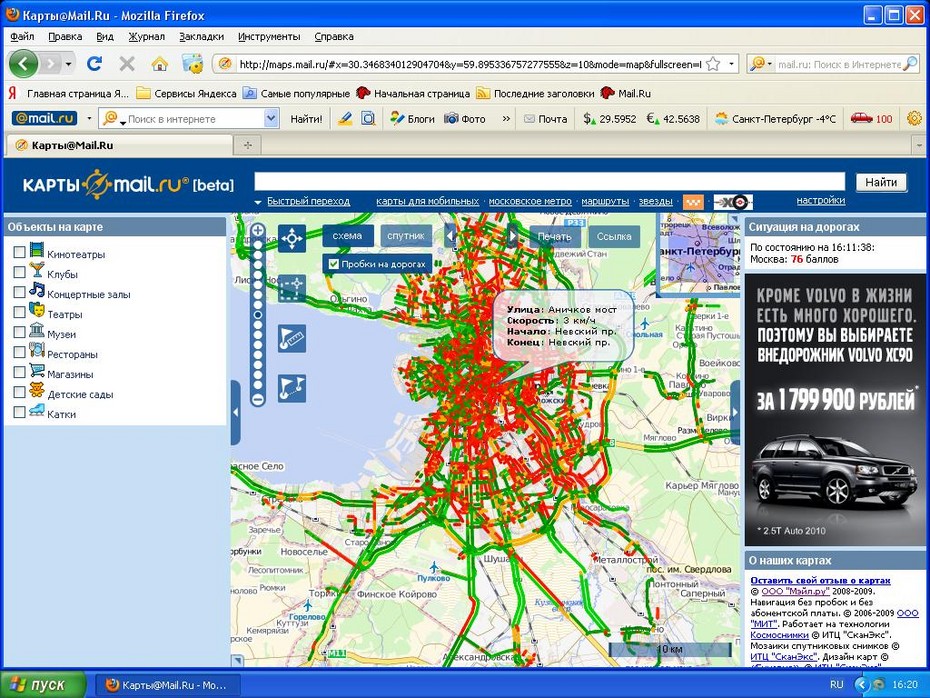This screenshot has width=930, height=698.
Task: Click the Saint Petersburg overview minimap
Action: [x=699, y=254]
